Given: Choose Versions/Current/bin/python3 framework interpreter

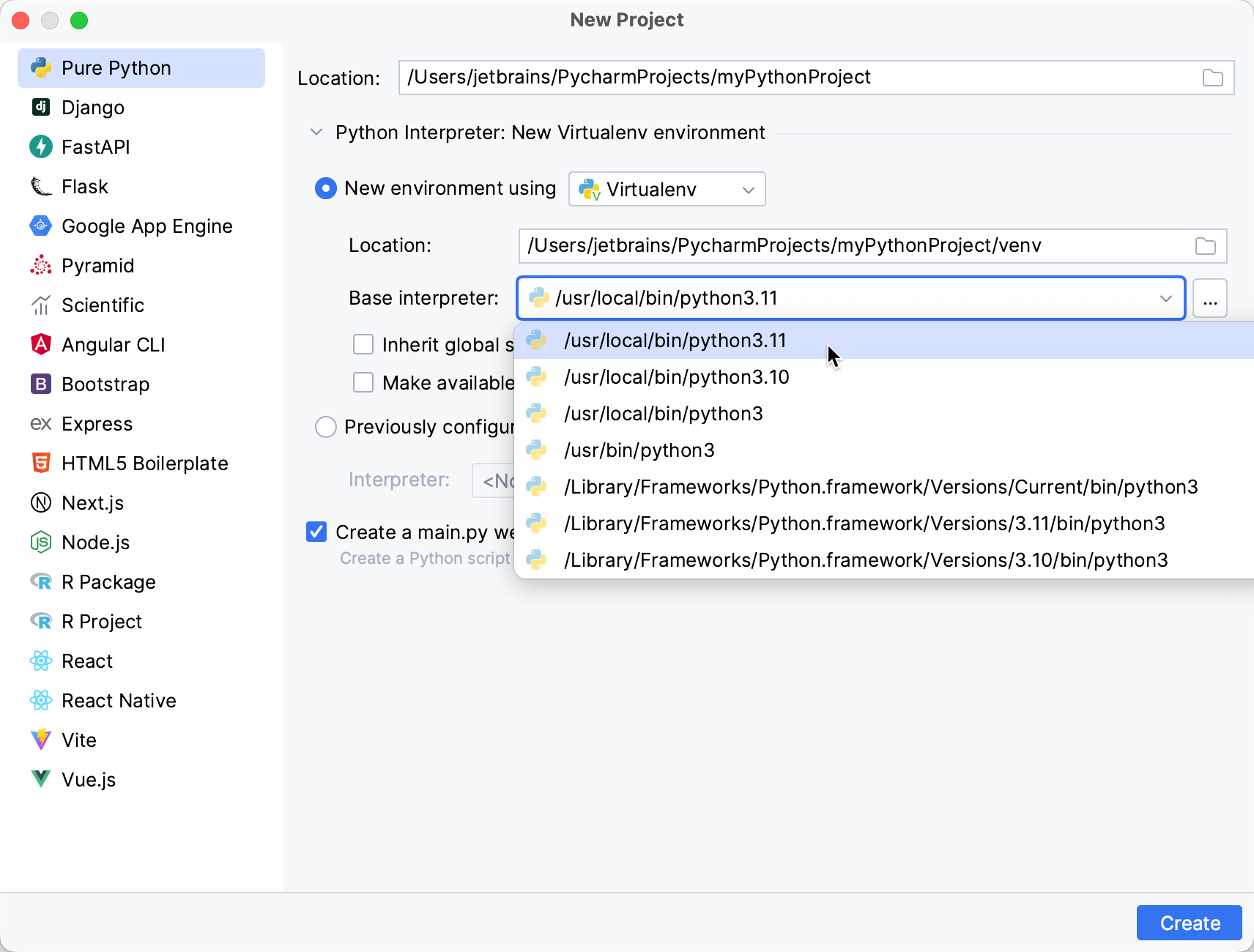Looking at the screenshot, I should tap(885, 487).
